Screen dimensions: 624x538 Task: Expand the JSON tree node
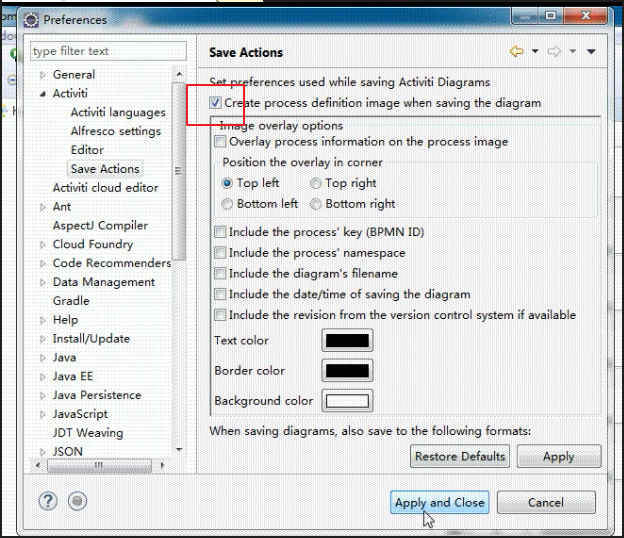[43, 452]
